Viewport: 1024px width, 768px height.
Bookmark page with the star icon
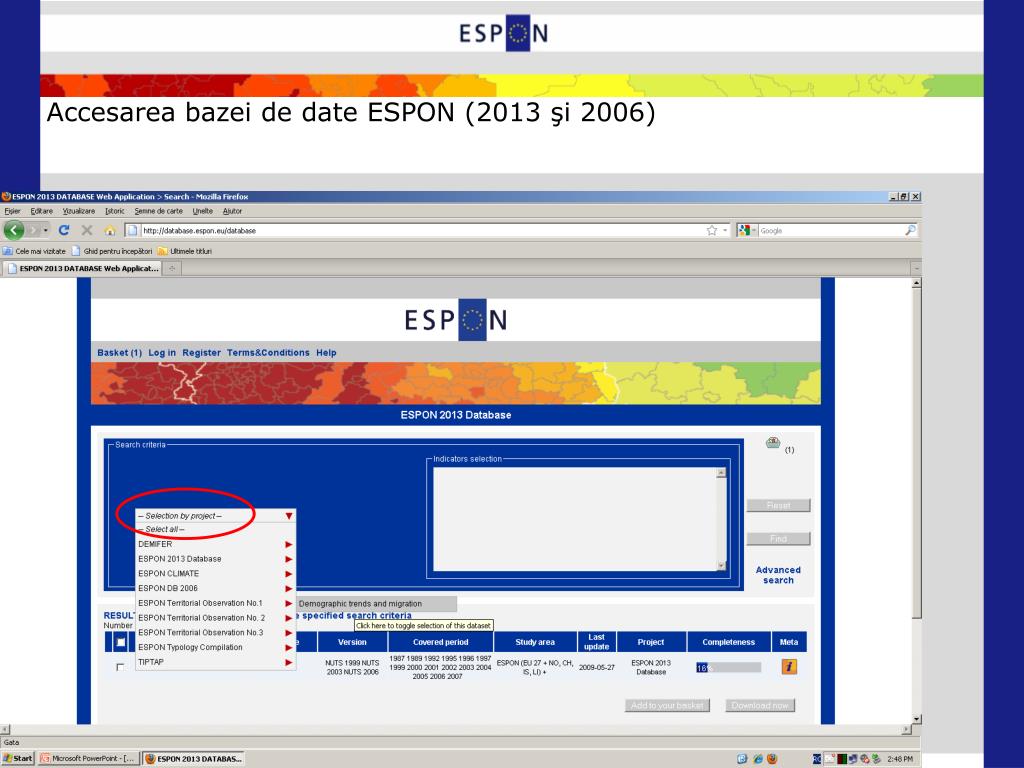pos(712,231)
